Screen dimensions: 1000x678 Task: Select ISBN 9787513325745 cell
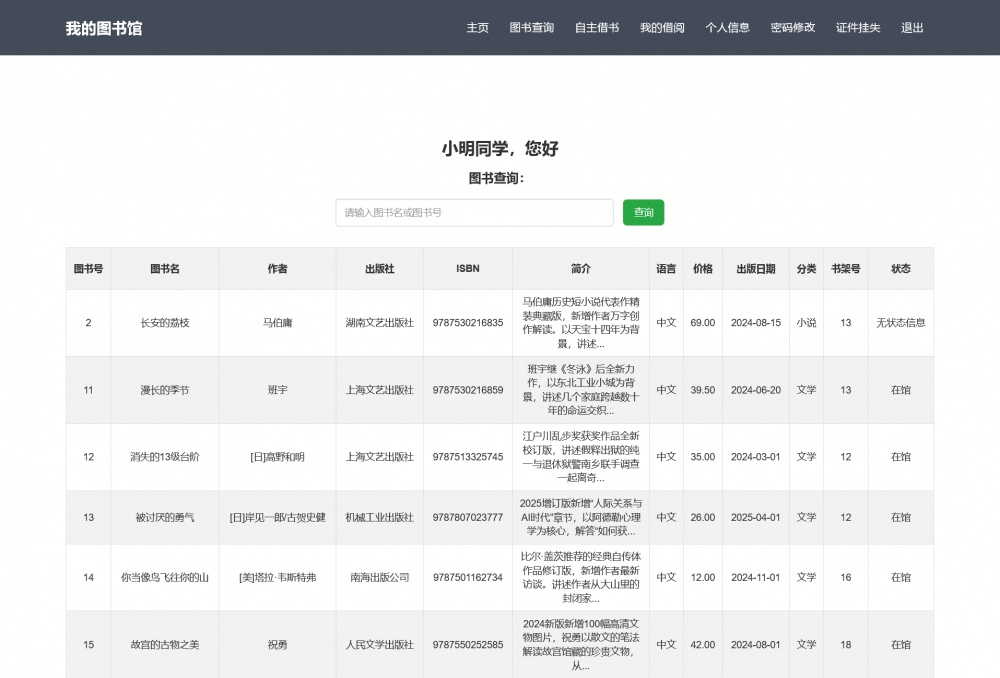coord(468,457)
